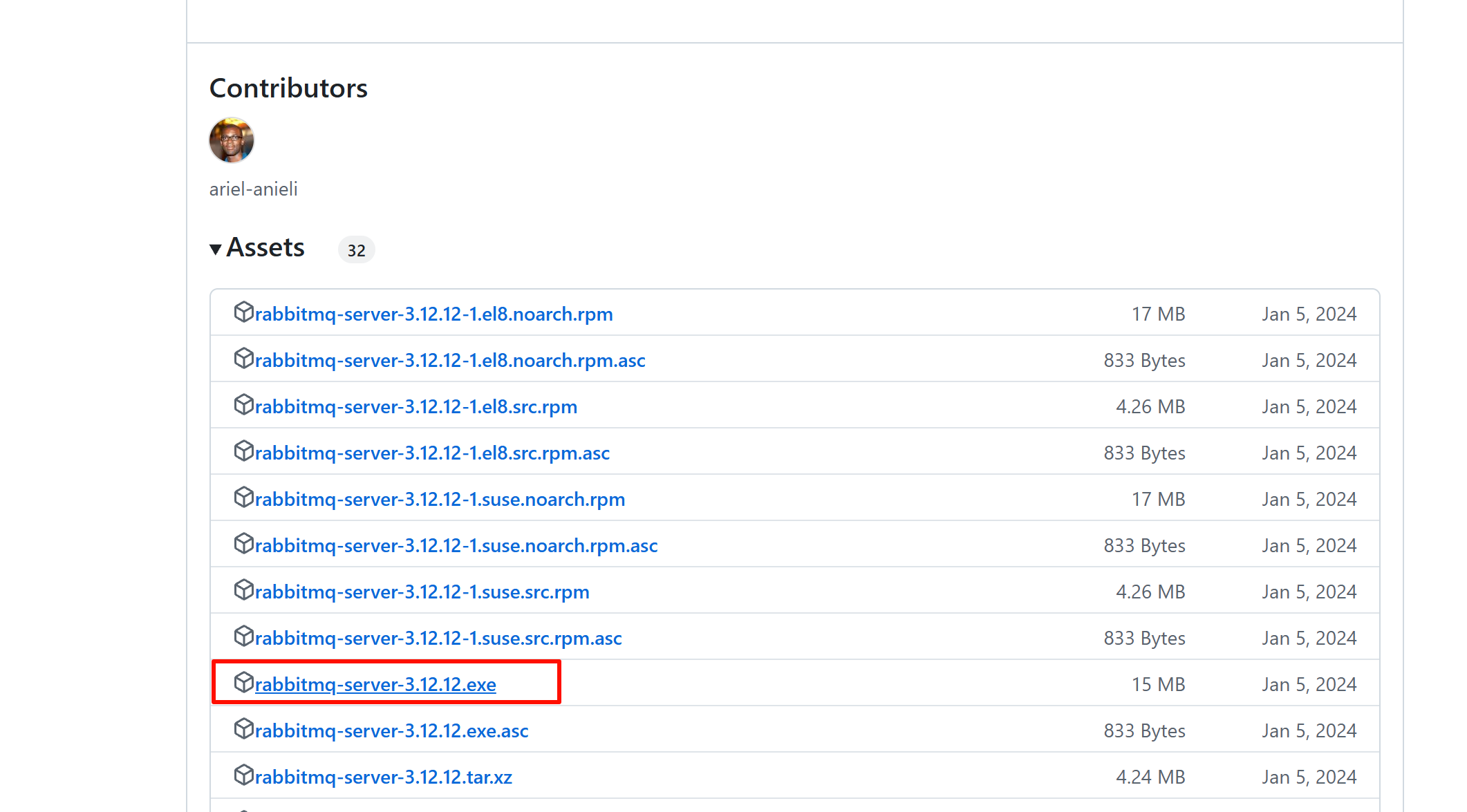Download rabbitmq-server-3.12.12-1.suse.noarch.rpm.asc signature

pos(456,545)
